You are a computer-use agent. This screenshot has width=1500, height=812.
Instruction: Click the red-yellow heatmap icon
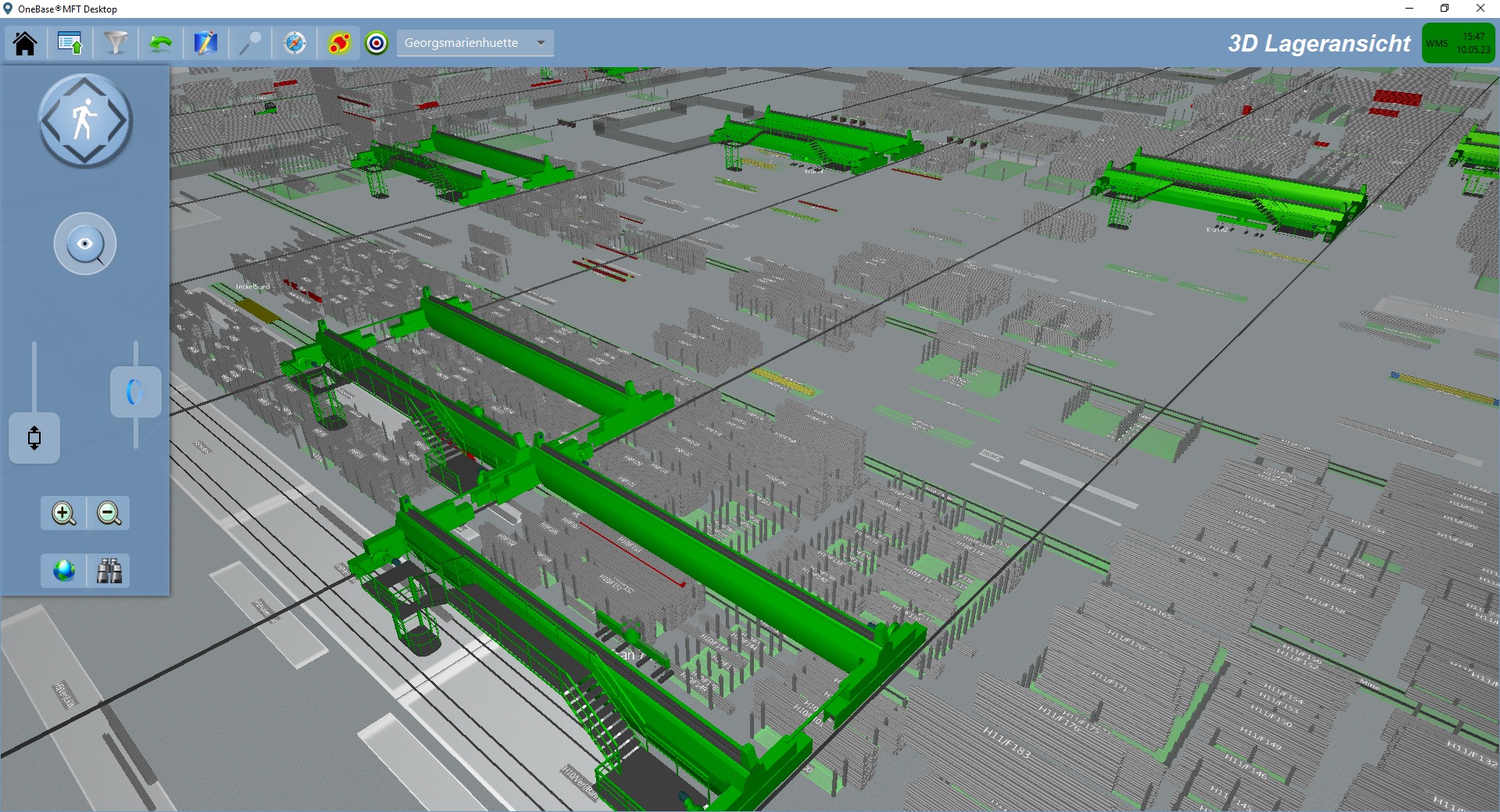(x=337, y=43)
